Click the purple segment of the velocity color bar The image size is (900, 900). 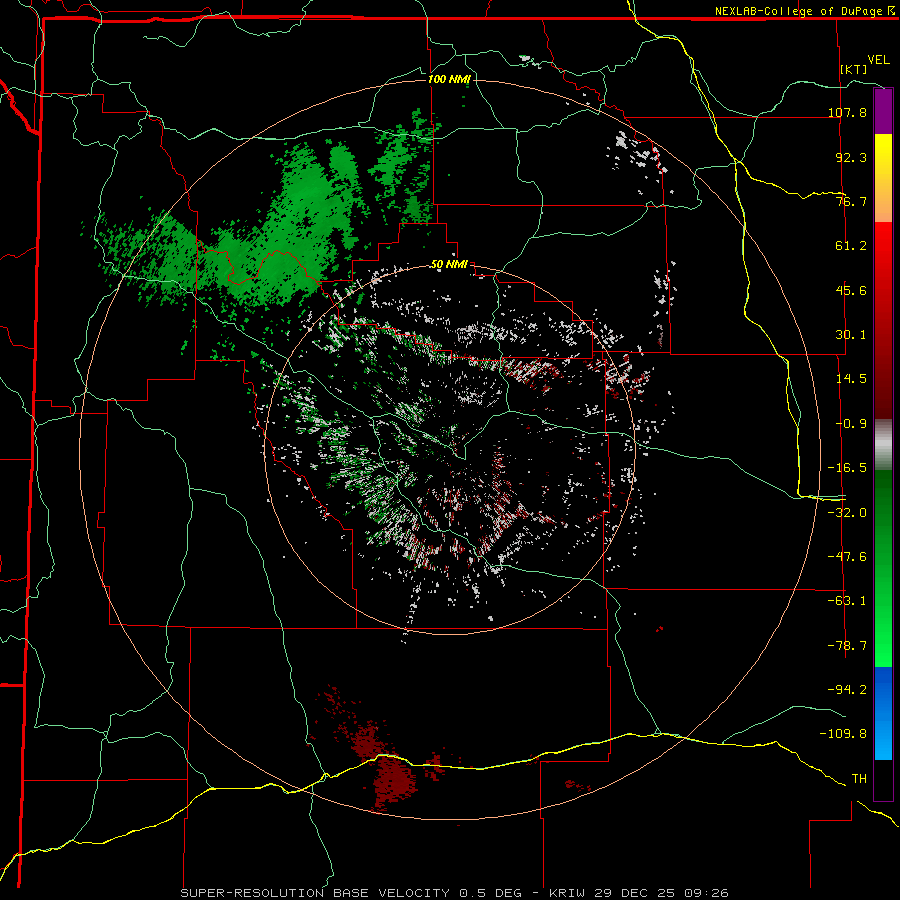883,111
